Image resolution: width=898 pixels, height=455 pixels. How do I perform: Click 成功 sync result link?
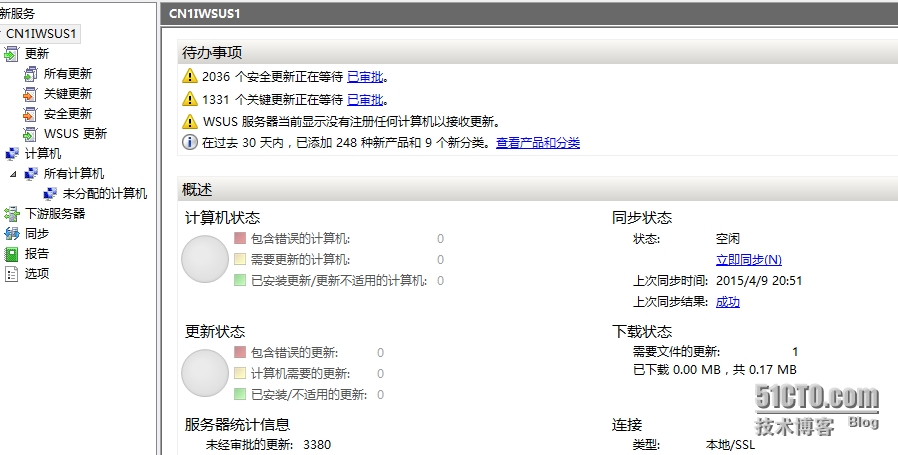click(x=728, y=302)
